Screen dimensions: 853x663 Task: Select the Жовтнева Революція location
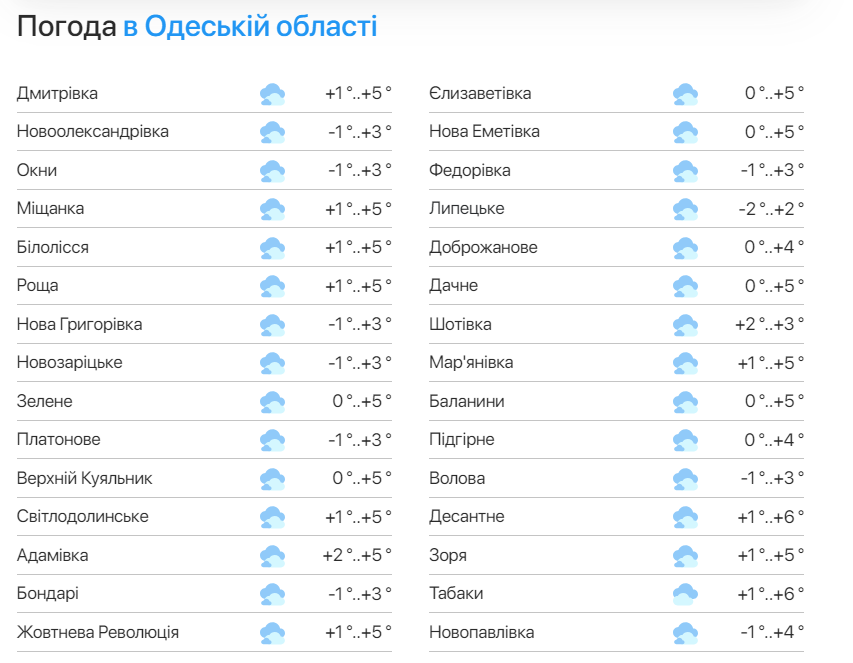point(98,633)
